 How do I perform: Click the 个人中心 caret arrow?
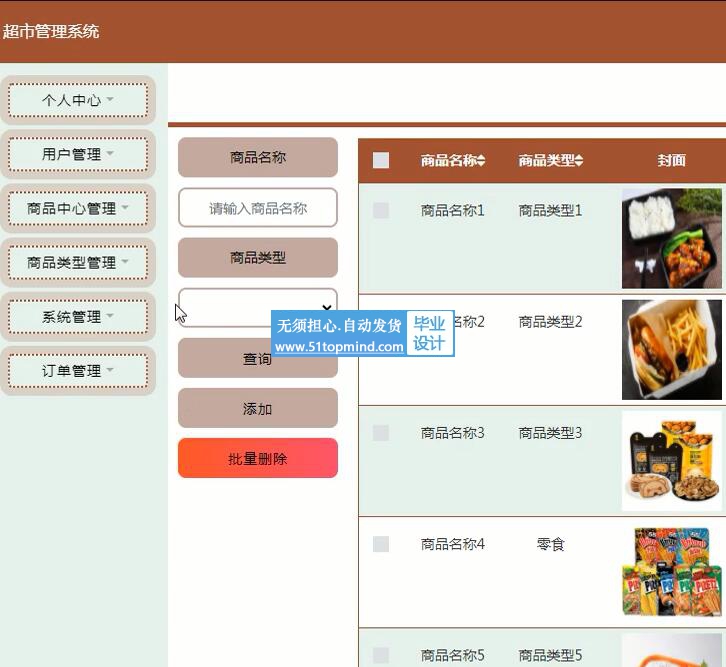tap(110, 99)
